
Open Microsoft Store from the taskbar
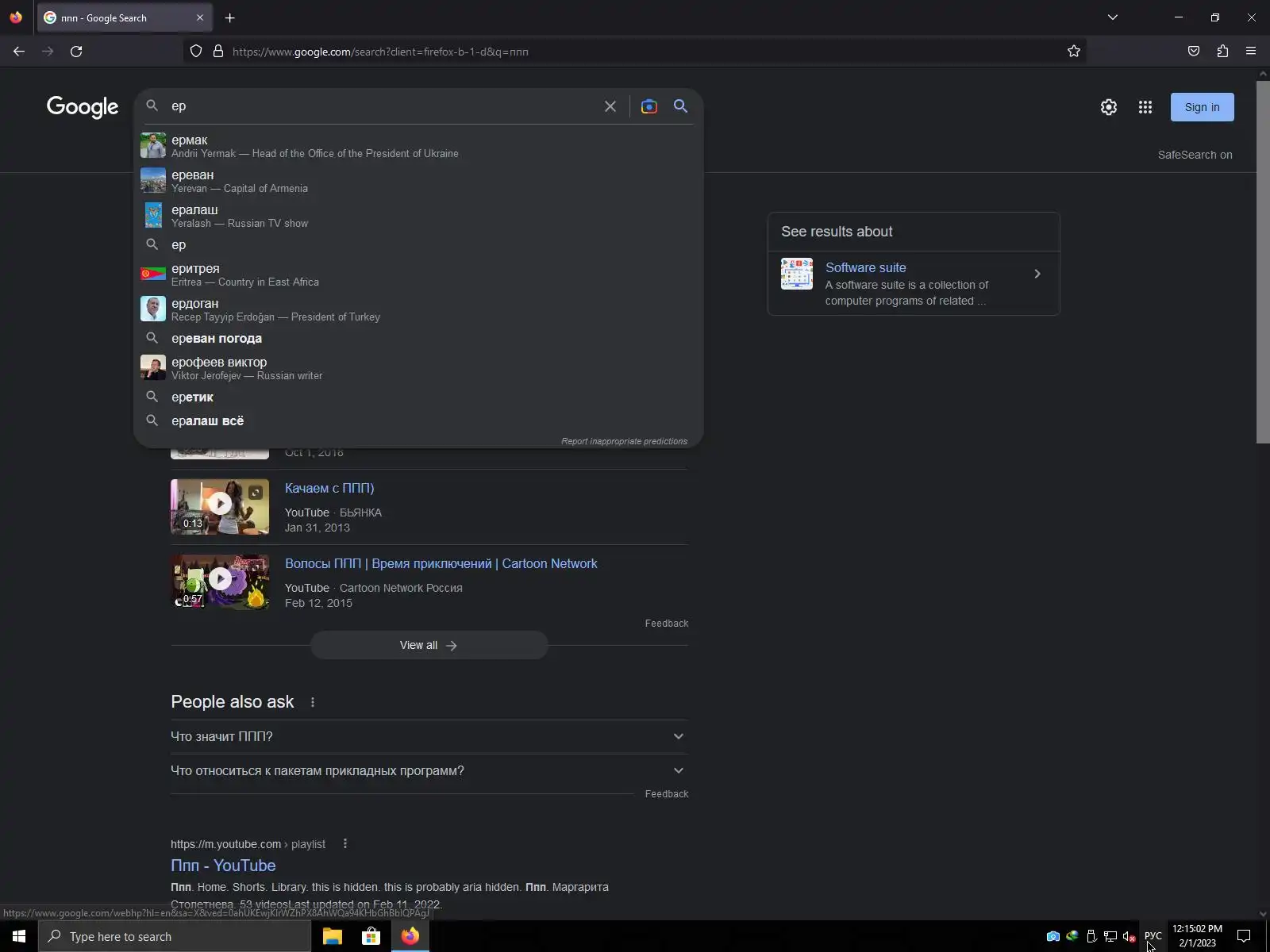[x=371, y=936]
